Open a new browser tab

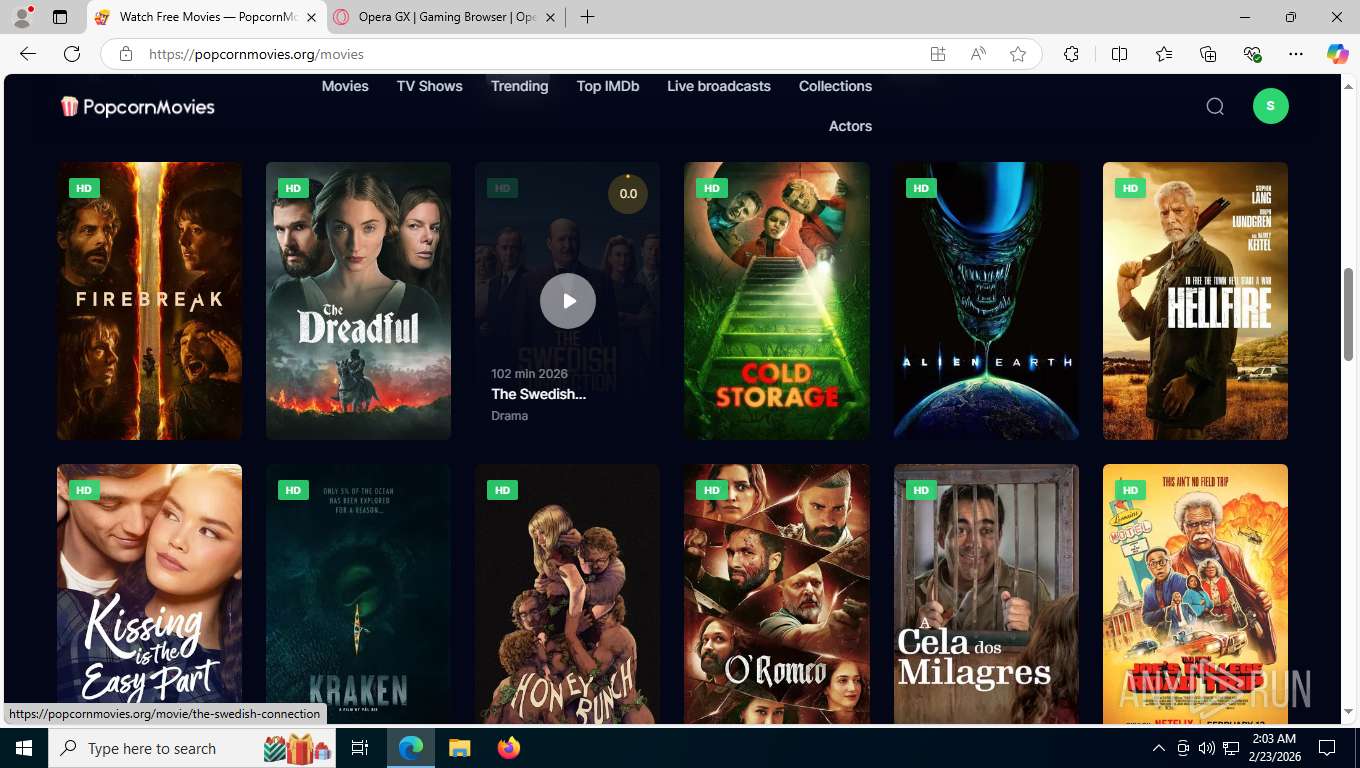click(x=587, y=17)
